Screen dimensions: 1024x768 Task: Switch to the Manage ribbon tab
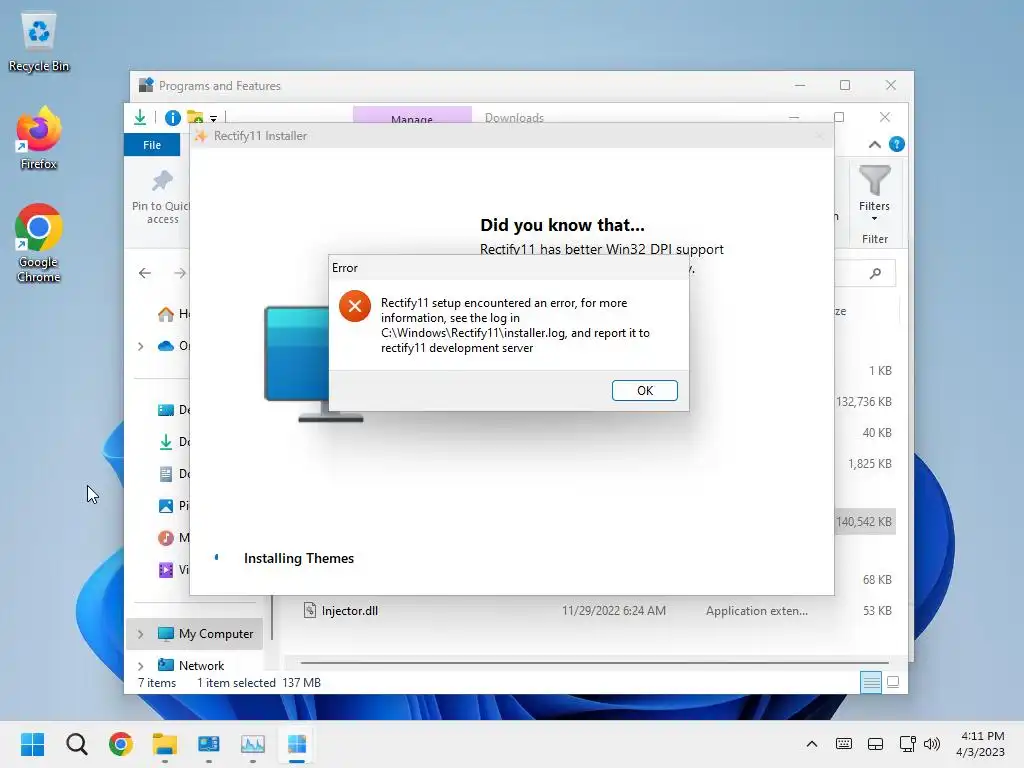[412, 116]
